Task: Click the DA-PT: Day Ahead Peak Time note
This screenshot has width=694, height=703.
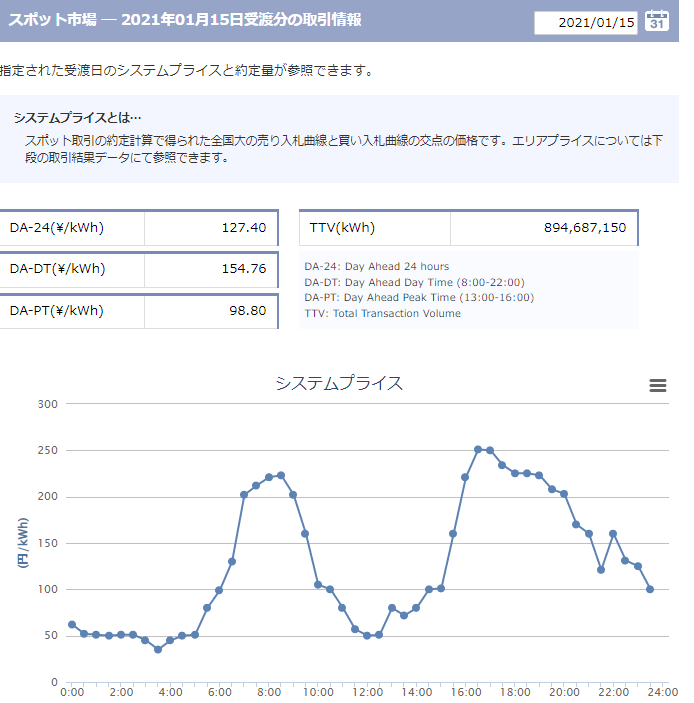Action: coord(419,298)
